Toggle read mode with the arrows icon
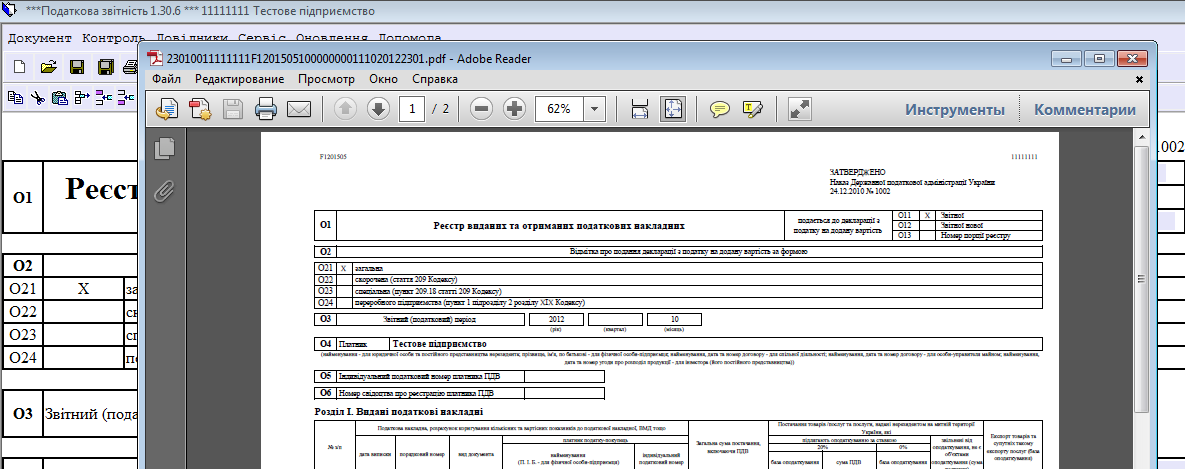This screenshot has width=1185, height=469. tap(799, 109)
